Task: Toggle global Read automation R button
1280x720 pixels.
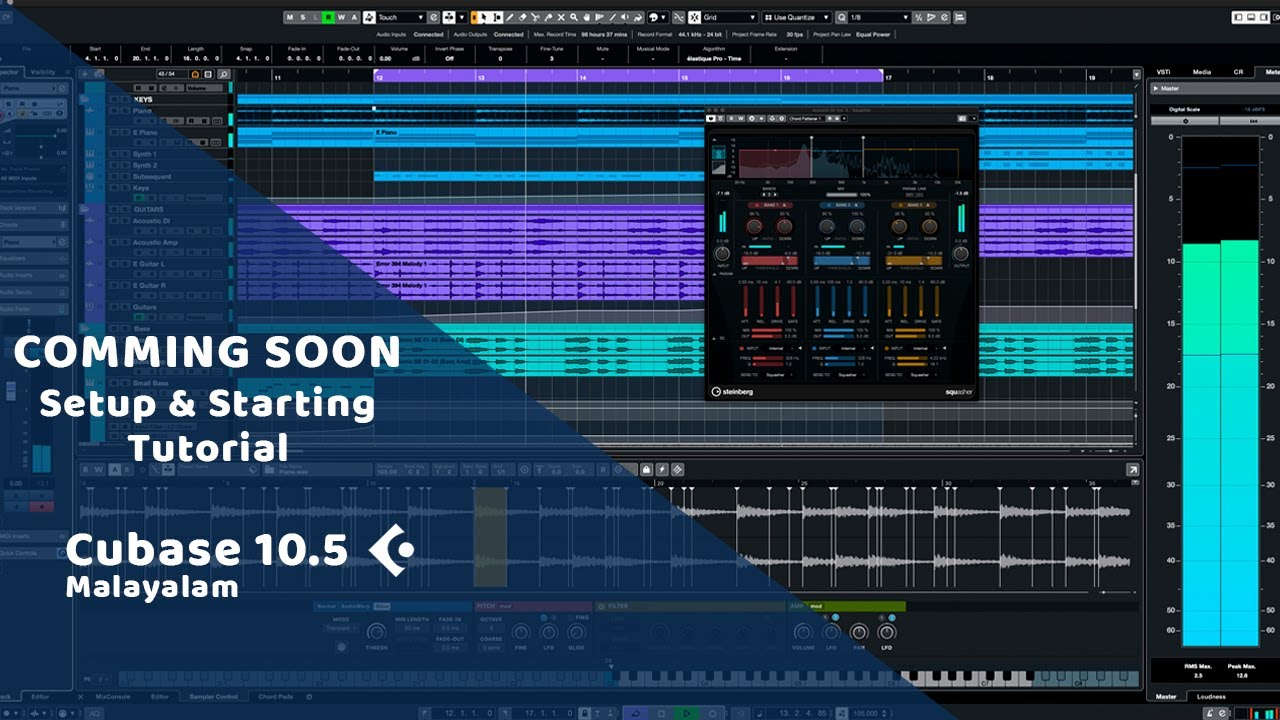Action: 329,17
